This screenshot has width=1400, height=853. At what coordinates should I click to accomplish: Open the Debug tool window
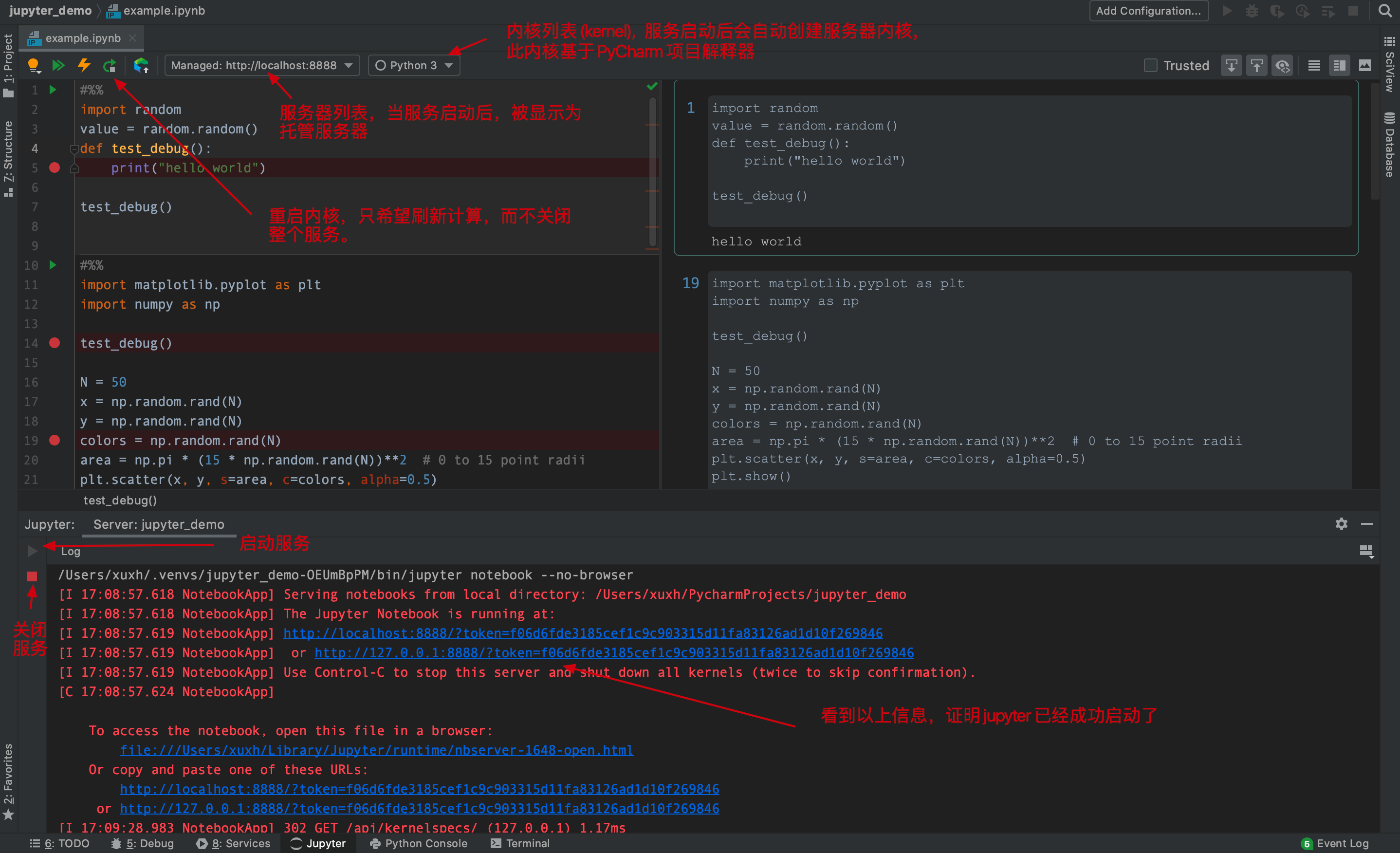point(142,843)
